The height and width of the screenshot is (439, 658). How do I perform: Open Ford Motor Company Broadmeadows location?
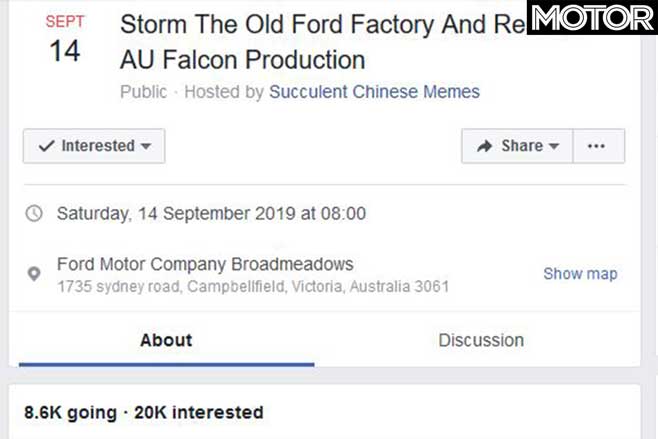pos(205,264)
